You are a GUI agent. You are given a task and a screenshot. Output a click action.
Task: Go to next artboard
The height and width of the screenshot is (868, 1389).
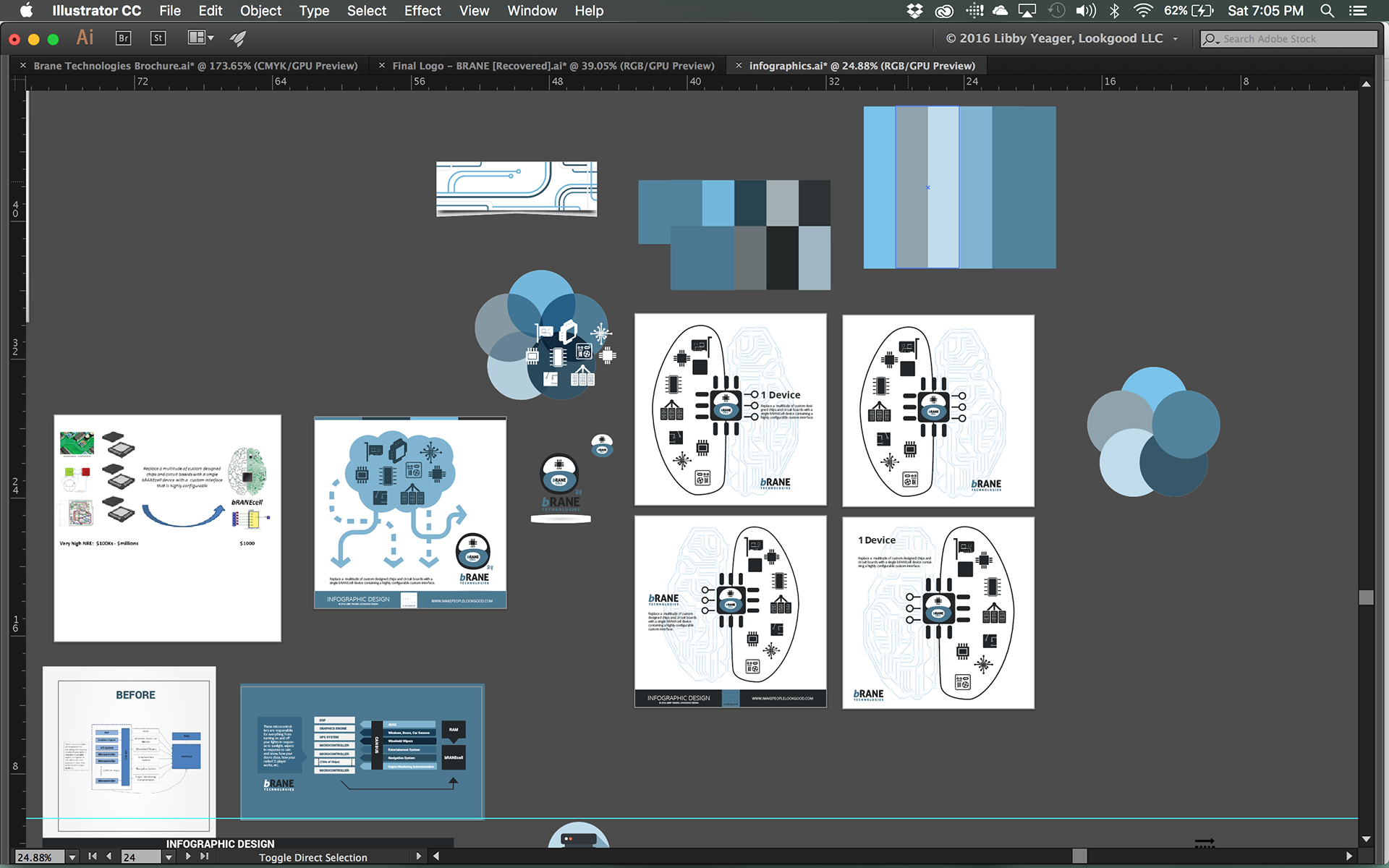coord(188,856)
